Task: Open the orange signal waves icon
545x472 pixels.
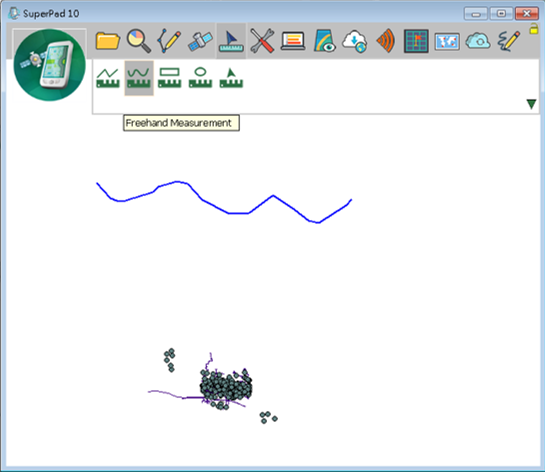Action: (x=386, y=41)
